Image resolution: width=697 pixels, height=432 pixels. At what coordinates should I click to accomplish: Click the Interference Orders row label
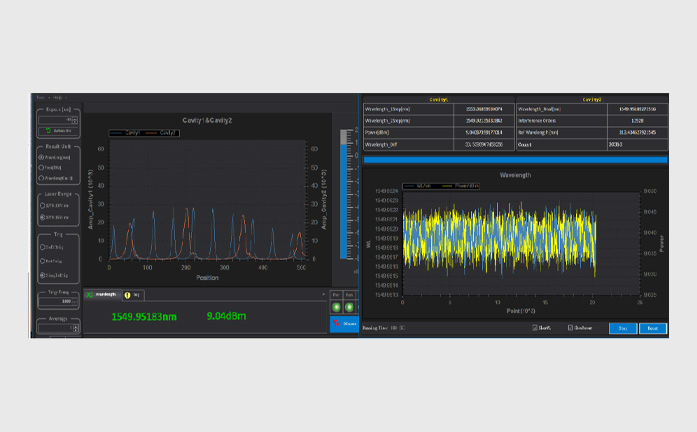click(x=537, y=121)
